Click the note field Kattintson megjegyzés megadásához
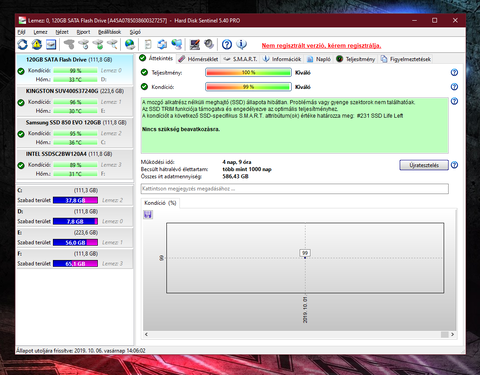480x375 pixels. [294, 189]
